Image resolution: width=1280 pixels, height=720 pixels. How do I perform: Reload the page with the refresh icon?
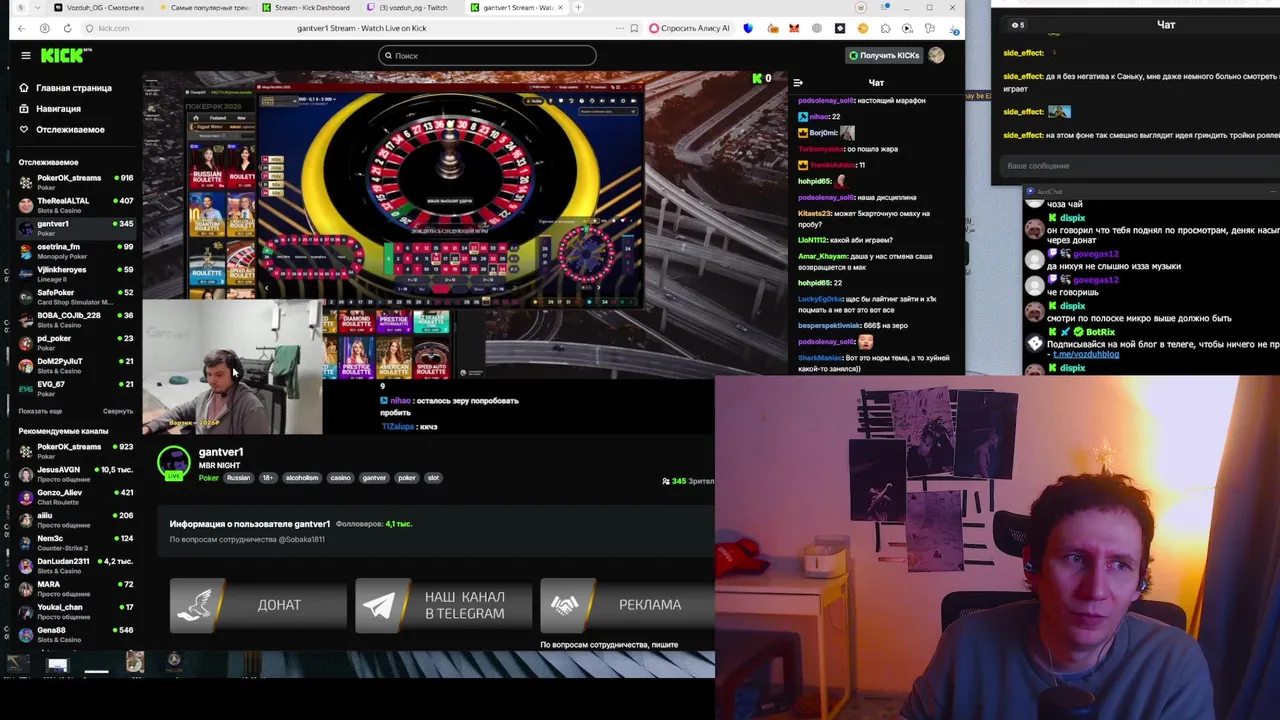[67, 28]
